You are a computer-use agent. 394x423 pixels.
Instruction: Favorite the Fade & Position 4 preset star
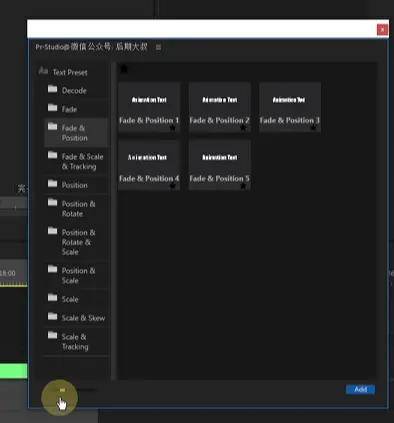pos(172,186)
